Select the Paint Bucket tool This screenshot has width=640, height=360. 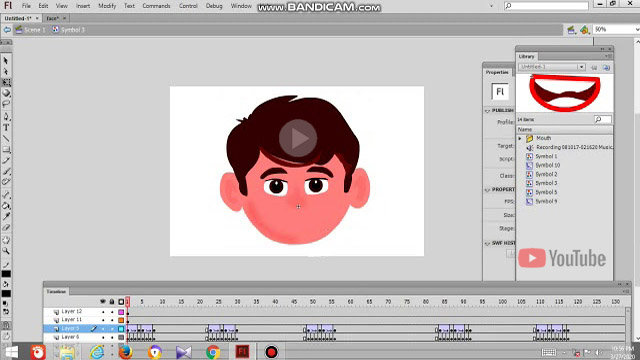click(x=6, y=205)
